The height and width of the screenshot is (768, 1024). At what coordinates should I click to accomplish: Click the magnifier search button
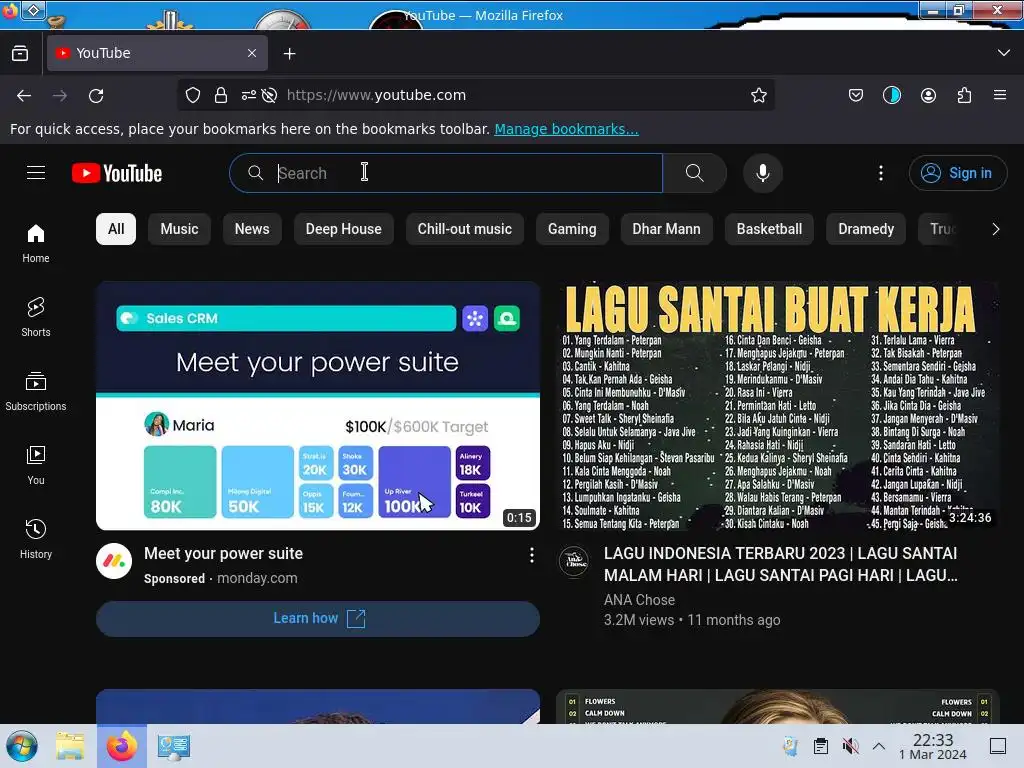[694, 173]
